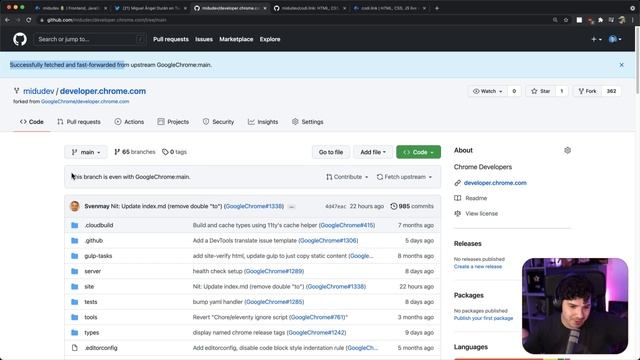Dismiss the fetched upstream banner
640x360 pixels.
pos(621,65)
